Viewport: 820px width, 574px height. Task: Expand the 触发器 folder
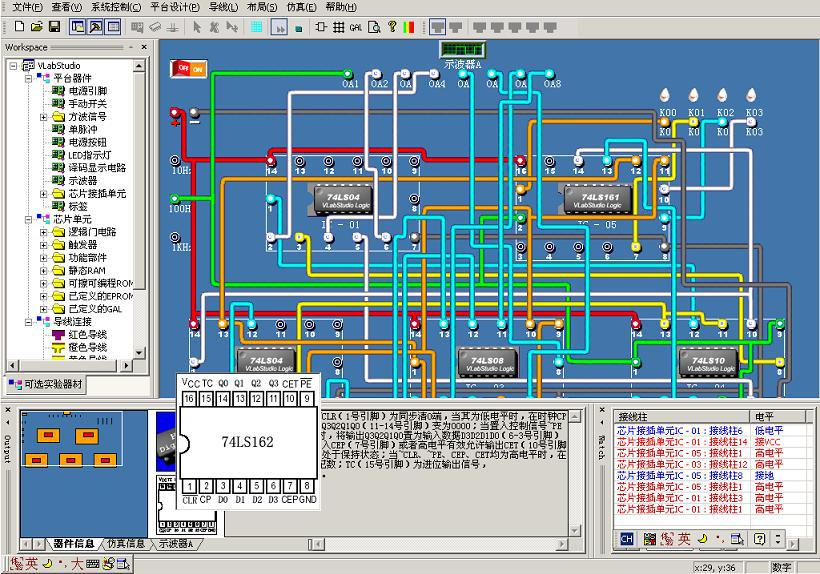(x=44, y=245)
